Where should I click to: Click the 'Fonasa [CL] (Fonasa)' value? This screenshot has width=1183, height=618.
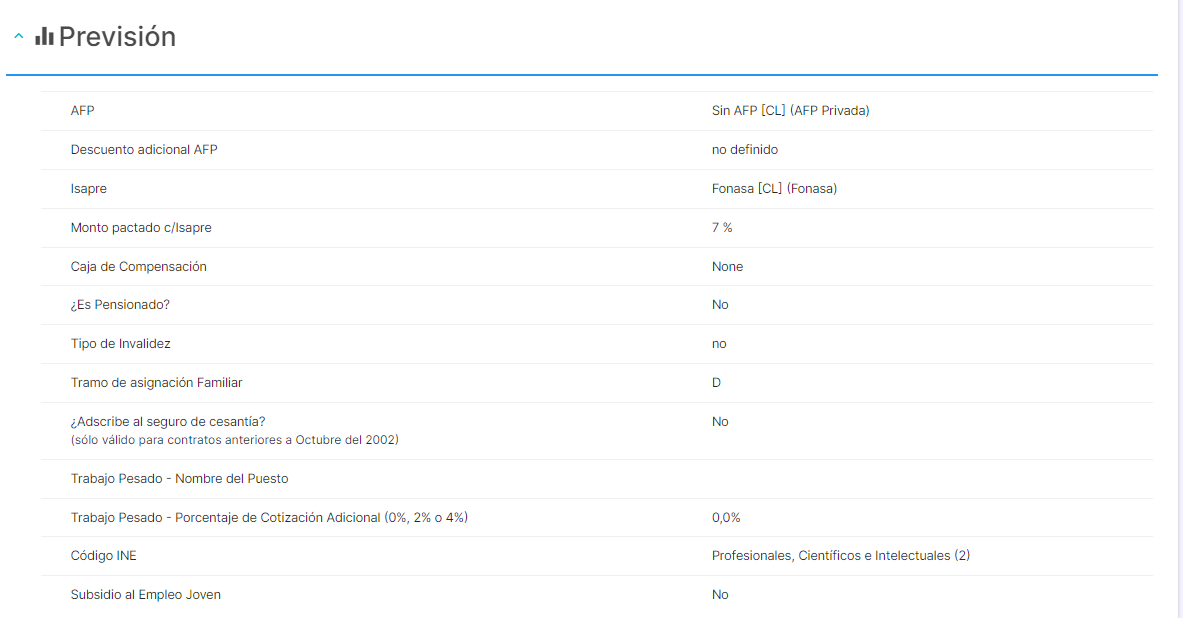(x=774, y=189)
